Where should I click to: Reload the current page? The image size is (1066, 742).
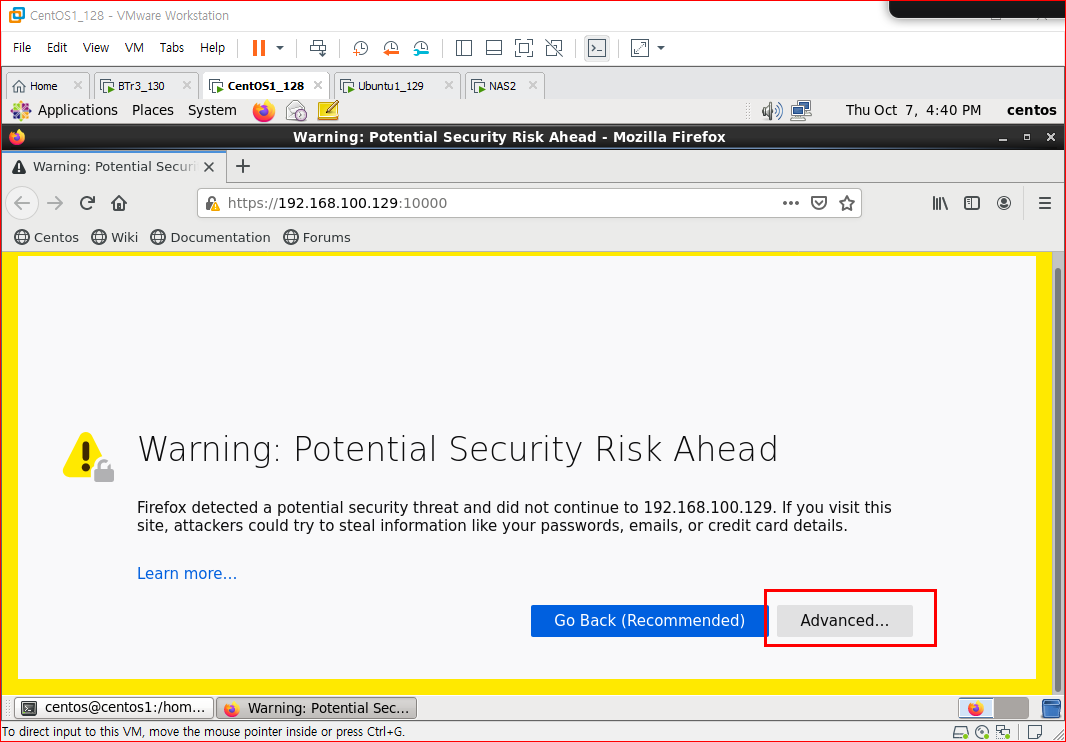coord(87,203)
